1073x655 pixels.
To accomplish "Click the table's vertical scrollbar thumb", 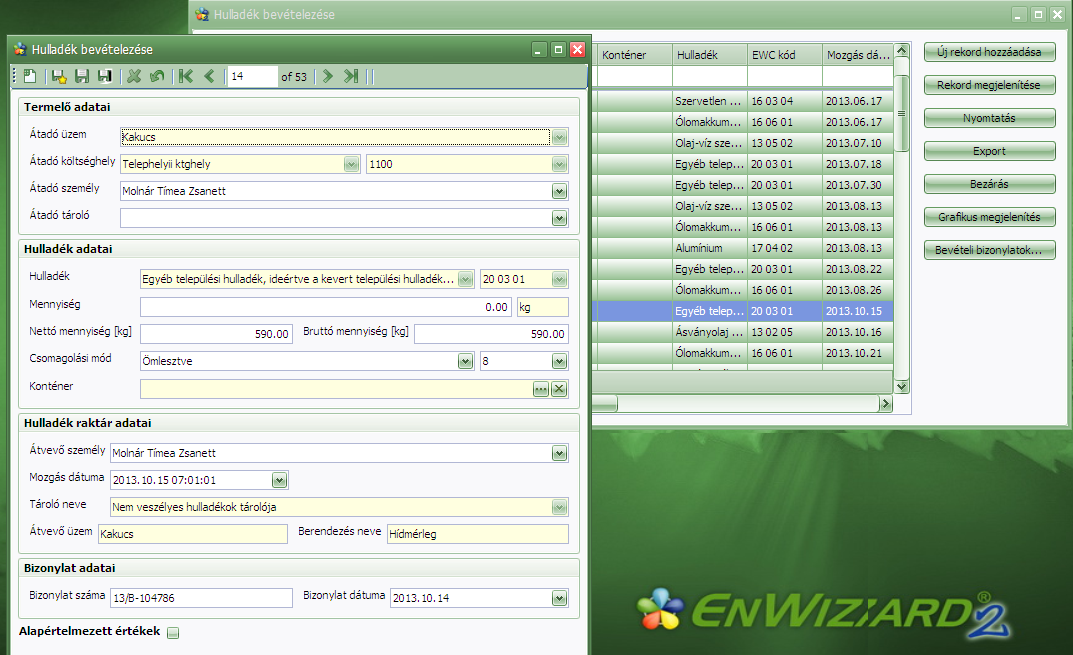I will click(x=901, y=114).
